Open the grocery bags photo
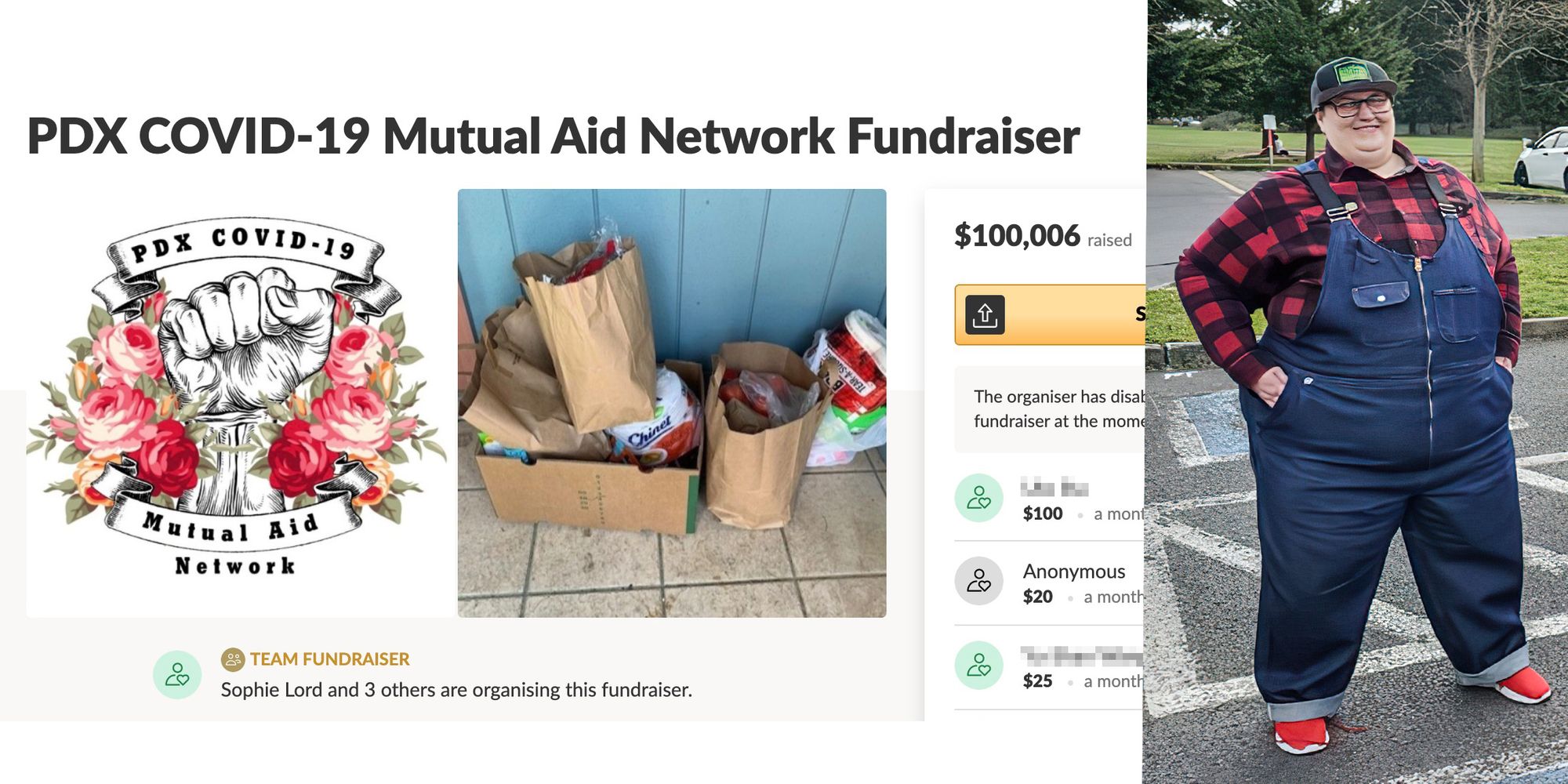The height and width of the screenshot is (784, 1568). 672,403
